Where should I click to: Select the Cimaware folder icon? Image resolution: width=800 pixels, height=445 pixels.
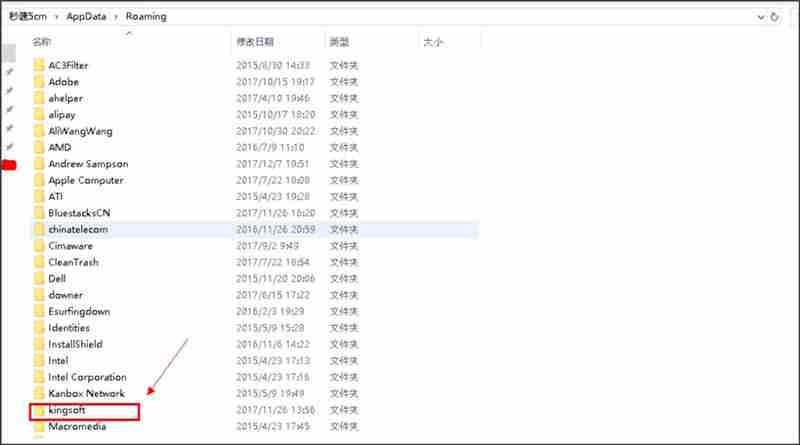tap(39, 245)
